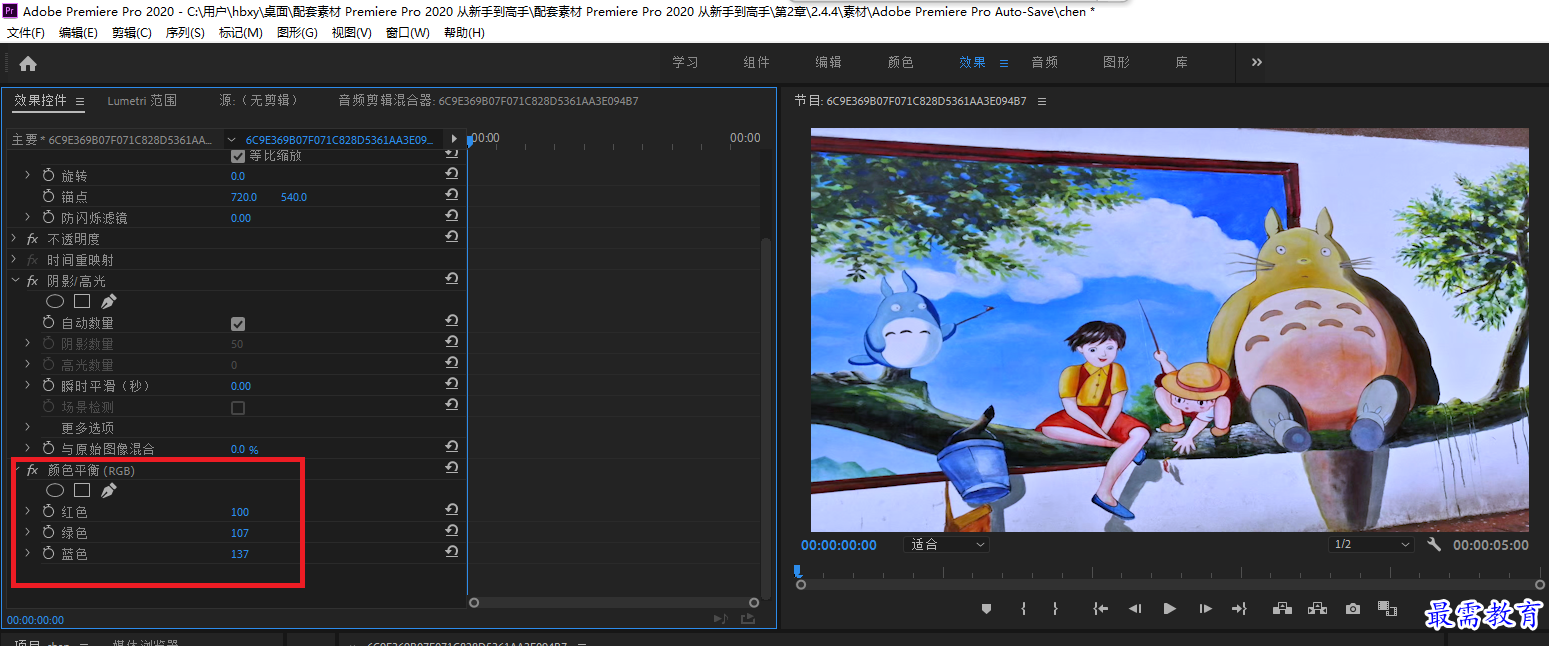The image size is (1549, 646).
Task: Collapse the 阴影/高光 effect
Action: tap(14, 281)
